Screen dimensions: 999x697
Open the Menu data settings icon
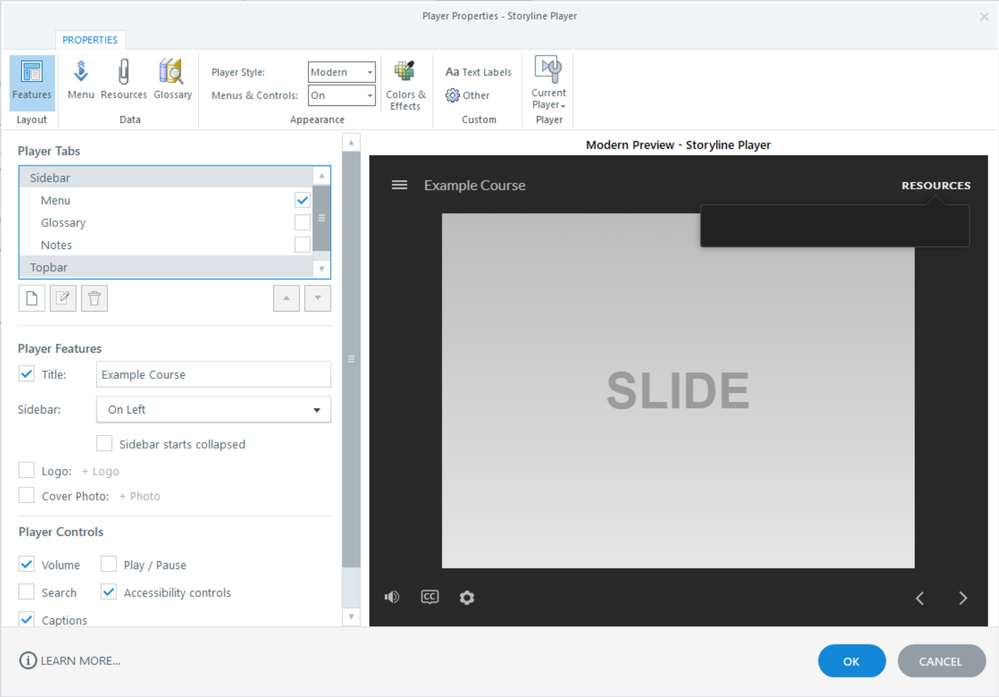(x=81, y=79)
